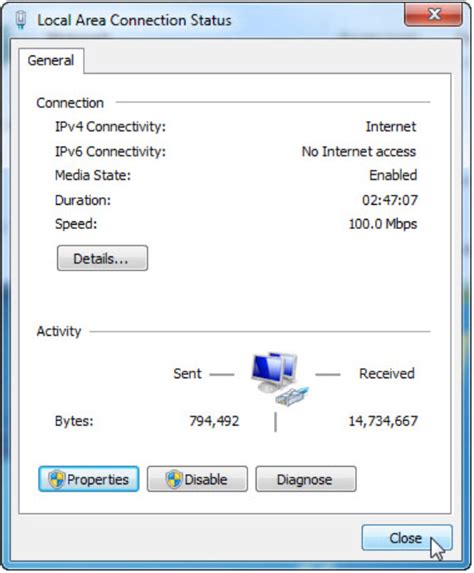
Task: Click the UAC shield icon on Disable
Action: (174, 479)
